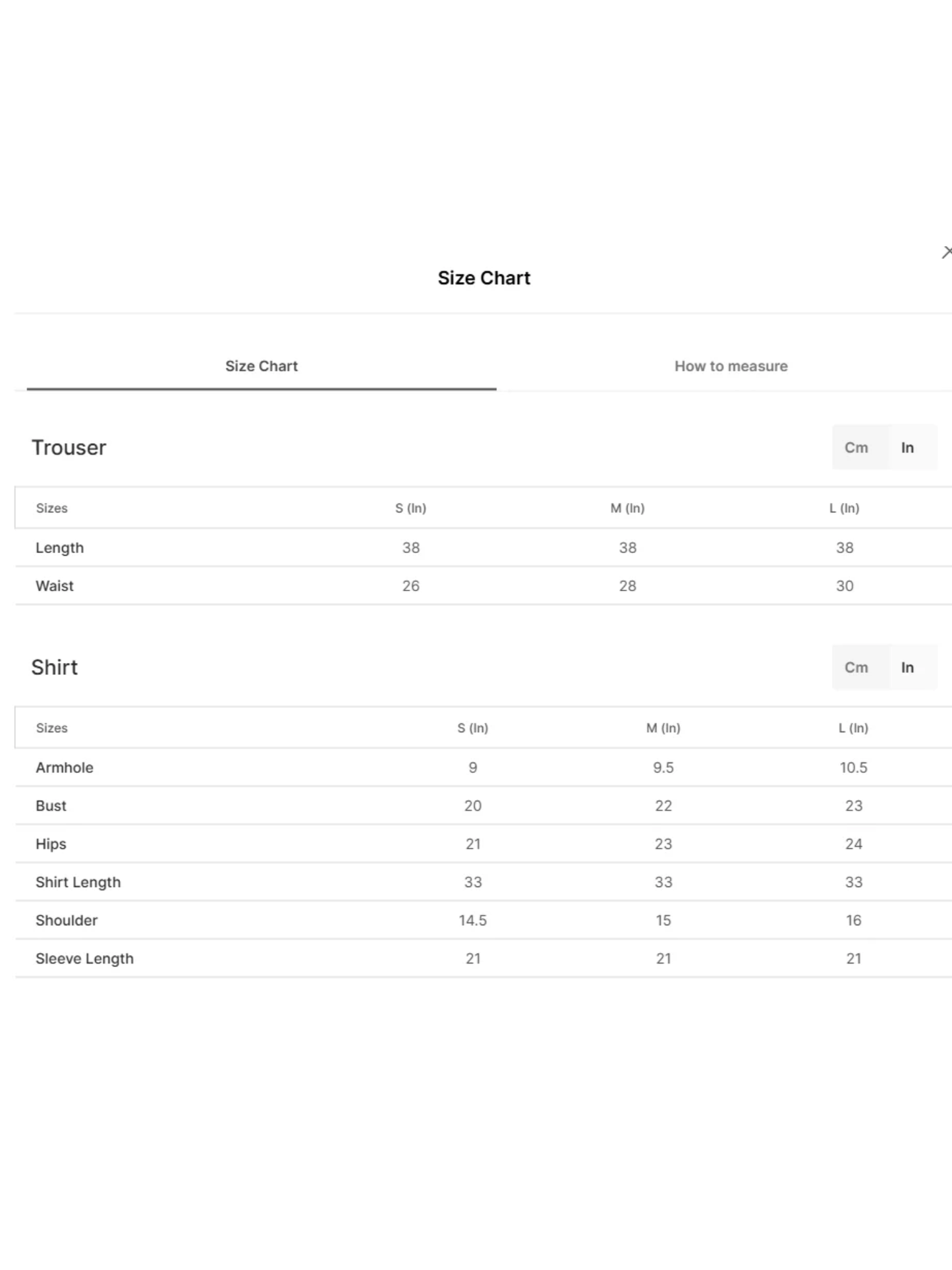
Task: Click the Shoulder row label
Action: [67, 921]
